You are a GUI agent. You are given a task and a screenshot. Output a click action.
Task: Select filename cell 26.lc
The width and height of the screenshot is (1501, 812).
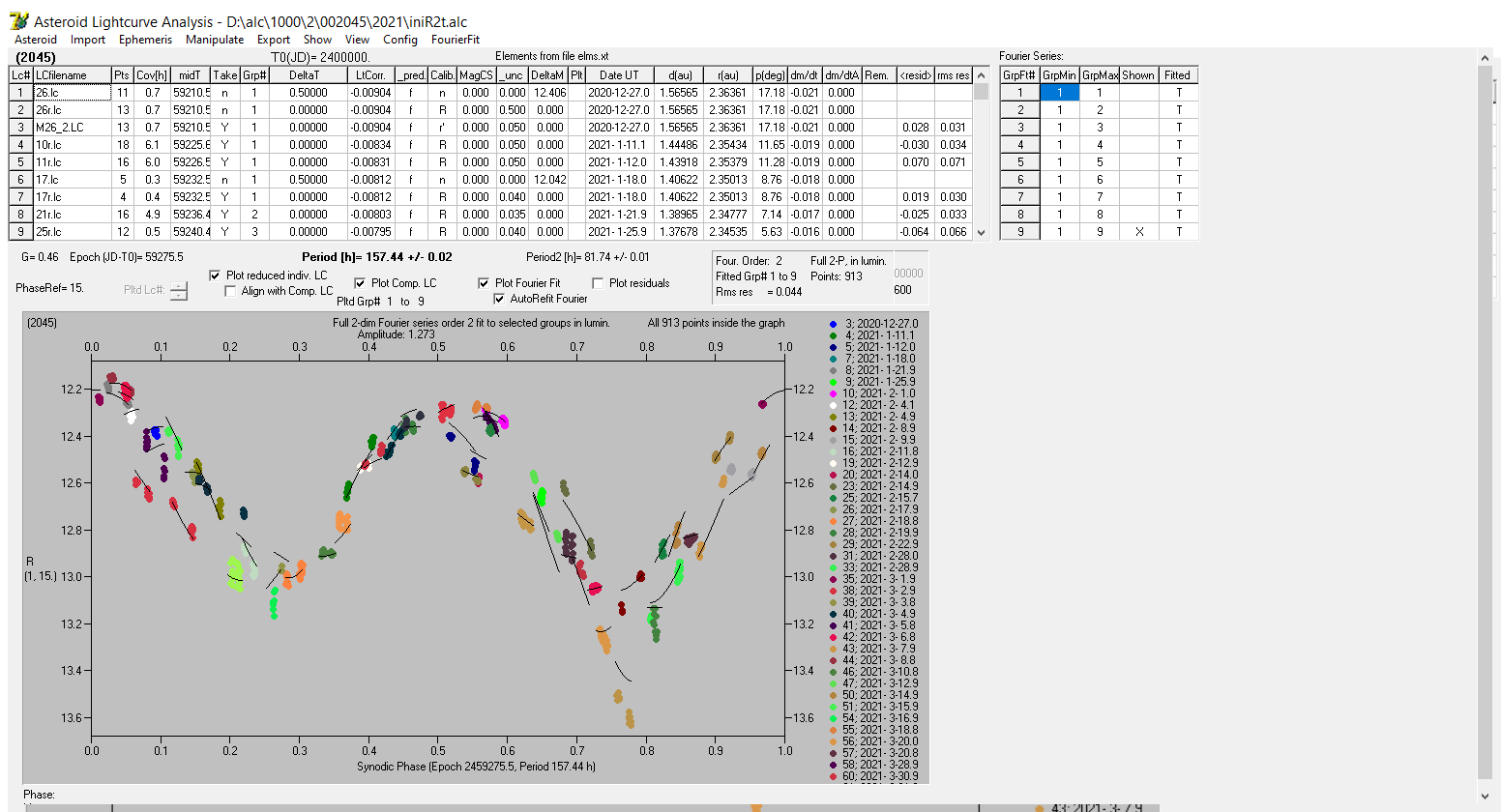[x=72, y=93]
